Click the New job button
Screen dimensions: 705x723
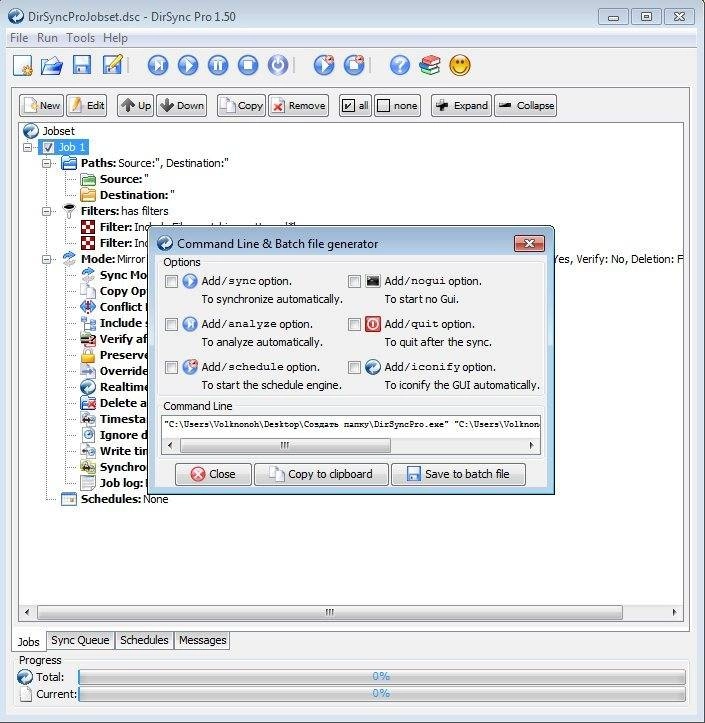41,106
